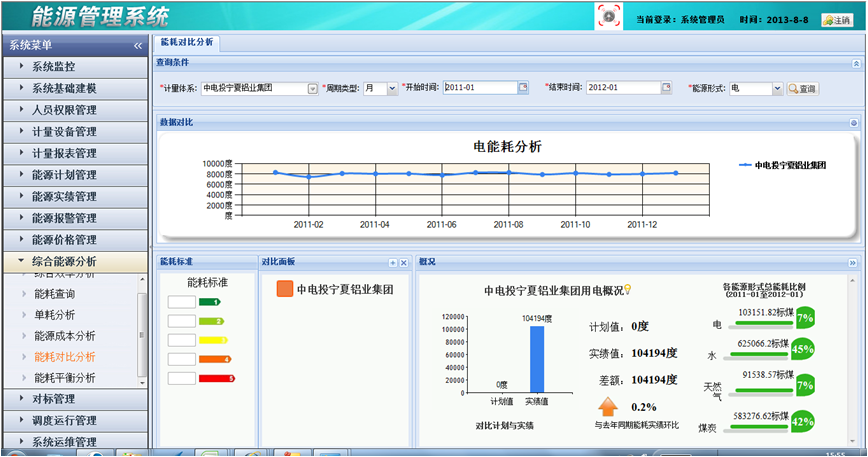This screenshot has height=457, width=868.
Task: Click the alarm icon in header
Action: [608, 17]
